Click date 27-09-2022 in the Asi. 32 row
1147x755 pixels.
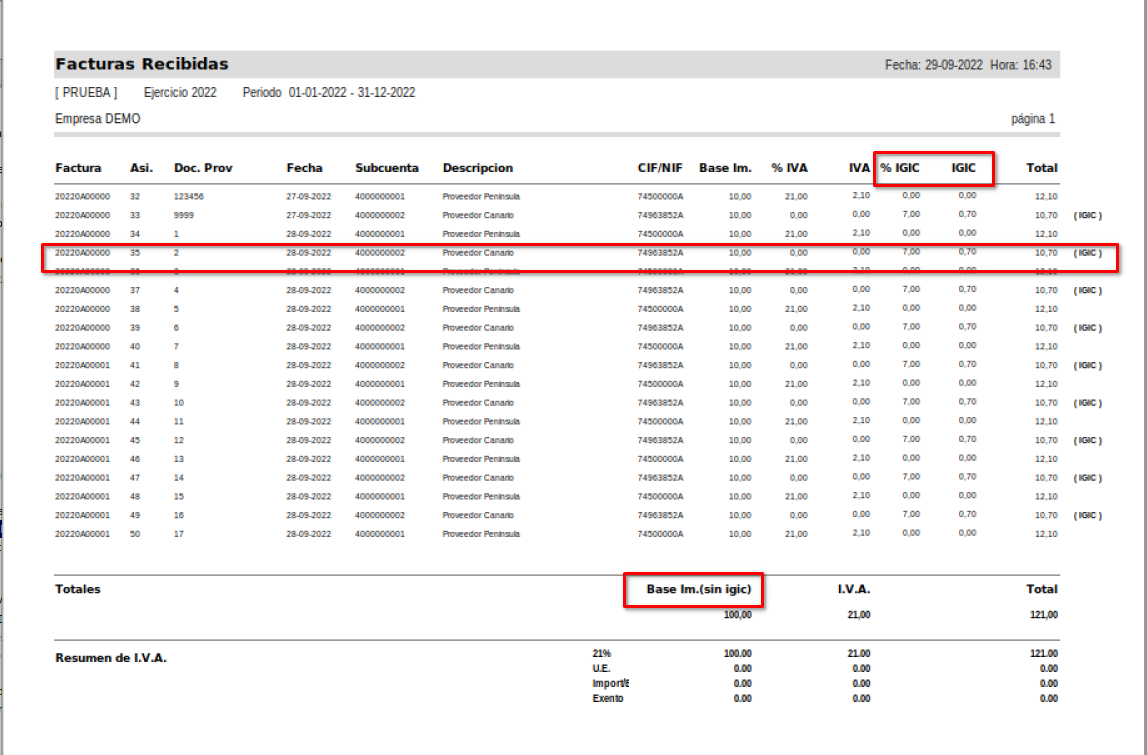point(309,197)
